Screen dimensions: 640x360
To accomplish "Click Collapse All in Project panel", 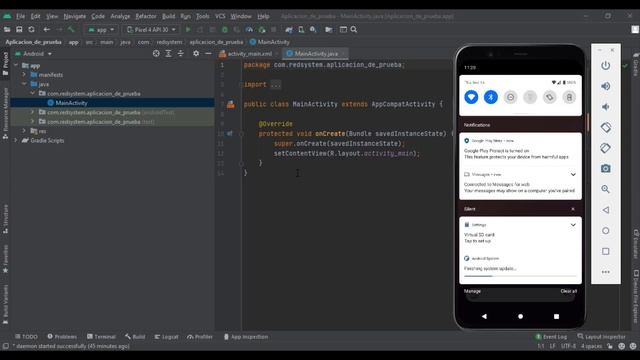I will 180,53.
